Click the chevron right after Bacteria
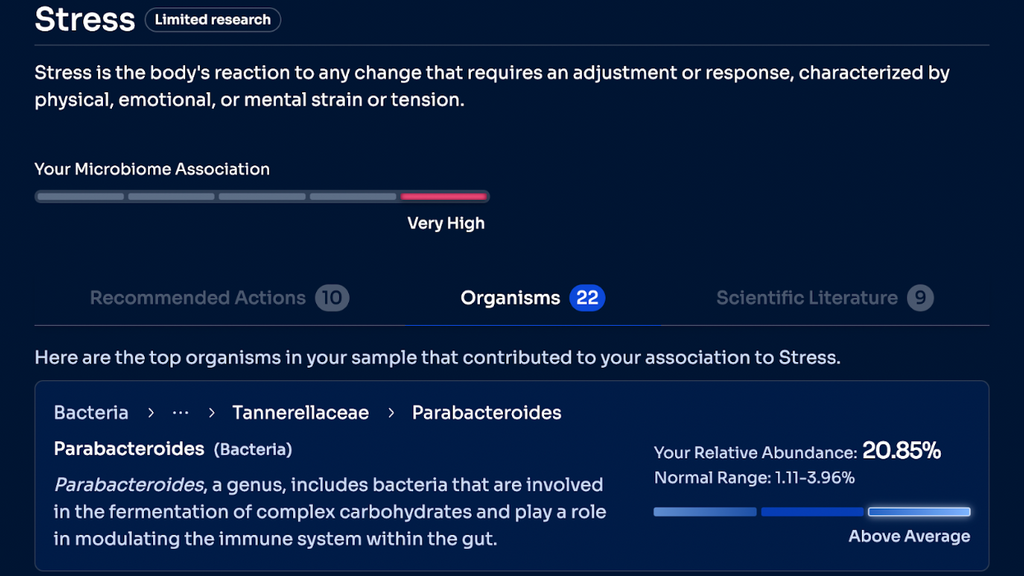Screen dimensions: 1024x576 (150, 413)
